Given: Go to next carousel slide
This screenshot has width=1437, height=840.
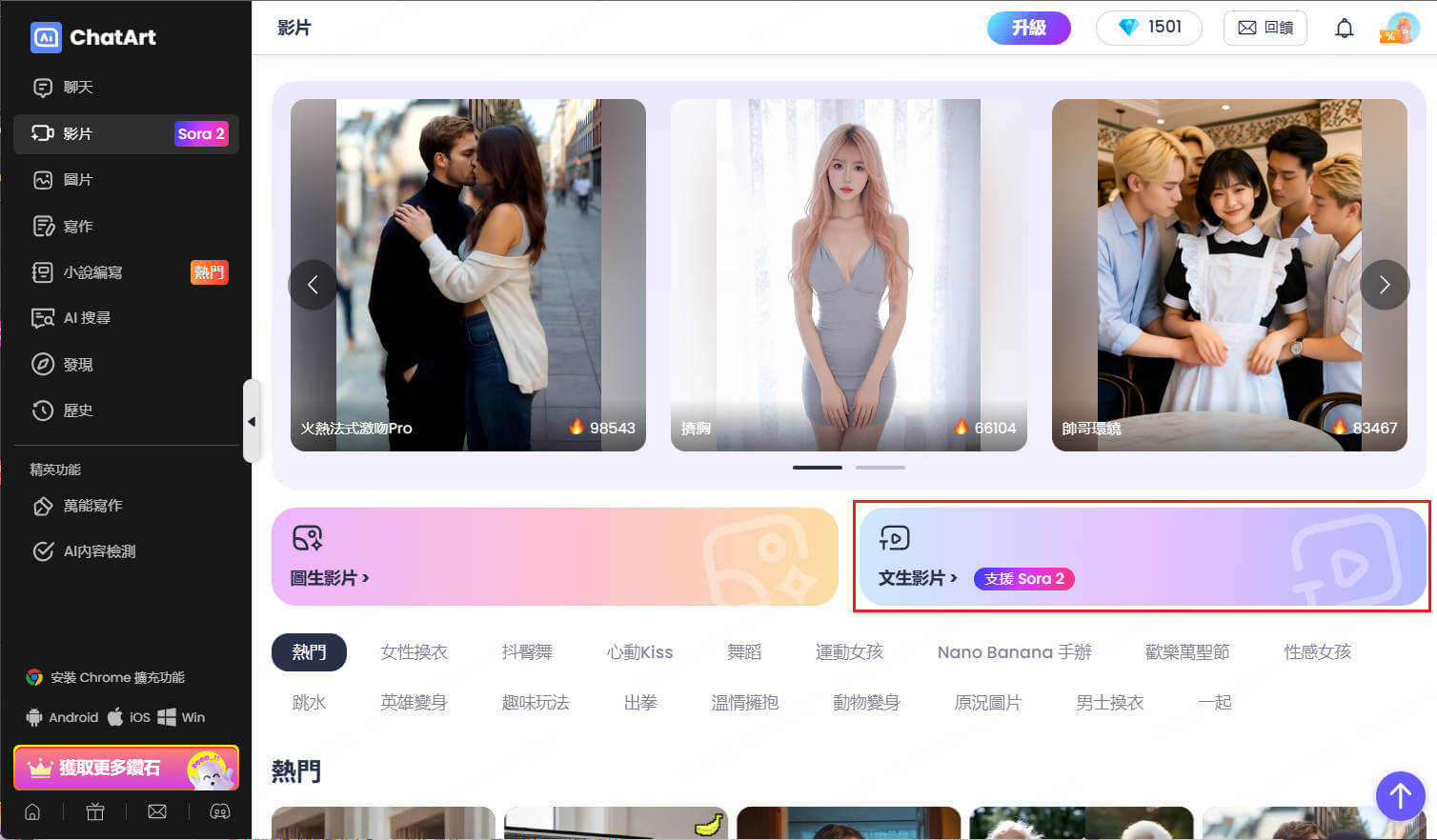Looking at the screenshot, I should click(x=1384, y=285).
